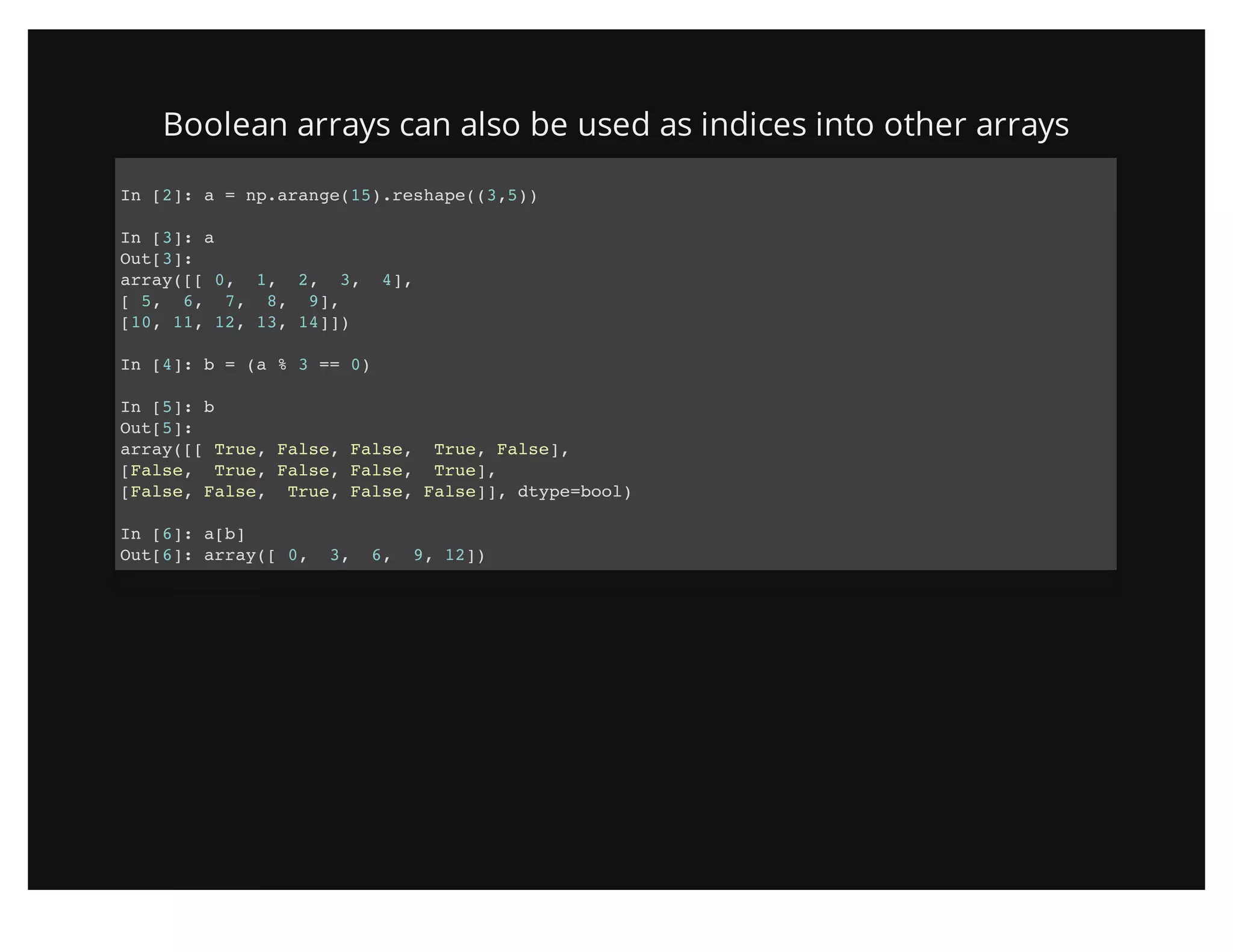This screenshot has height=952, width=1233.
Task: Click the word 'Boolean' in the title
Action: pos(225,125)
